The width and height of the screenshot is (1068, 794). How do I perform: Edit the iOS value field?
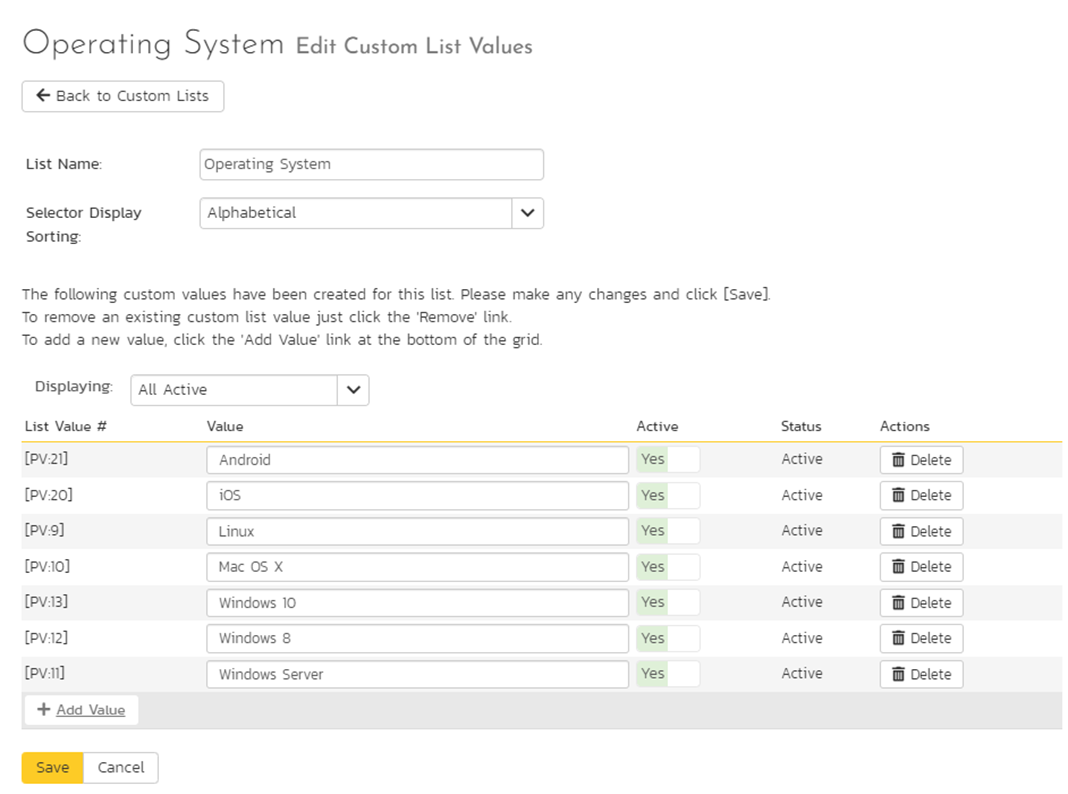(x=418, y=495)
